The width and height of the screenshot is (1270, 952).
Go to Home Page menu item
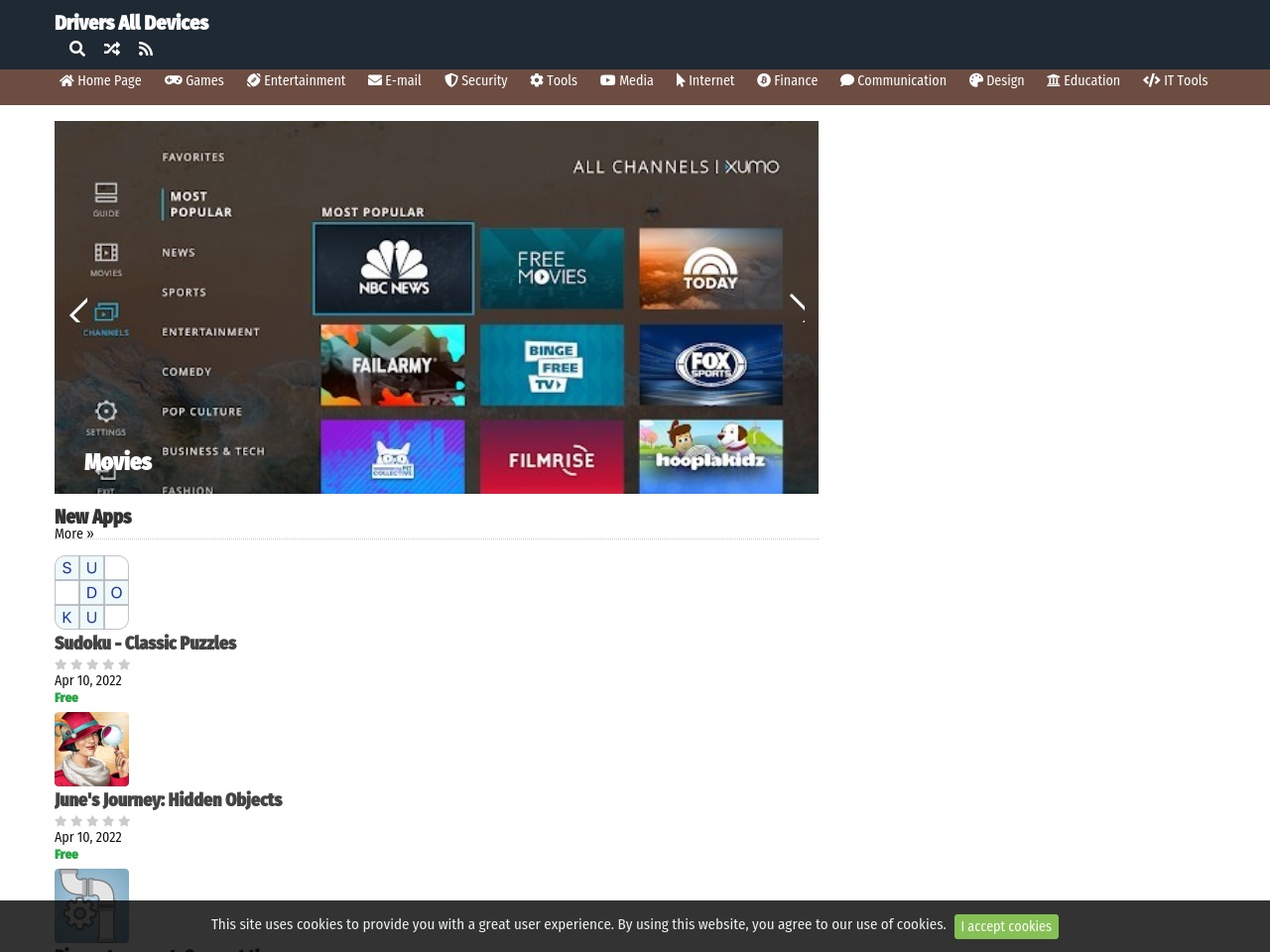(100, 80)
